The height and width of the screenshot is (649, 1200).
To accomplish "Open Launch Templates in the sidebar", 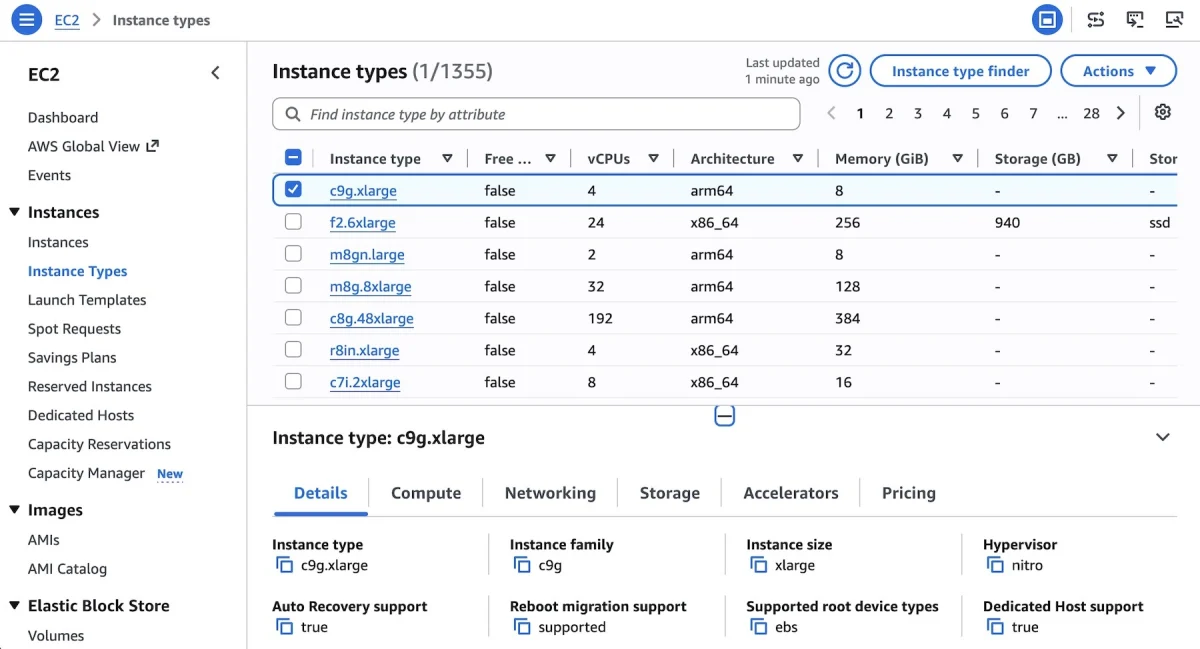I will pyautogui.click(x=87, y=300).
